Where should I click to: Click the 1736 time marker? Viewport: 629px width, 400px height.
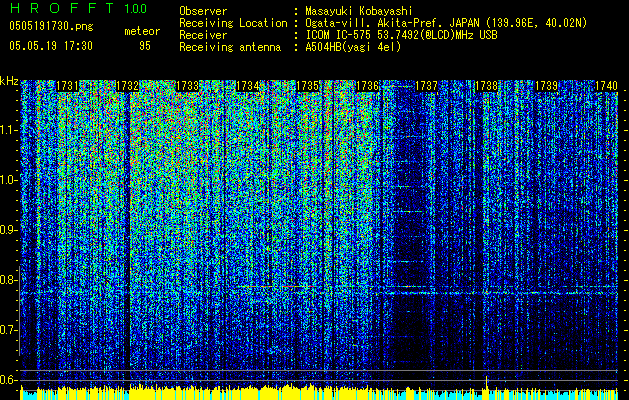coord(367,86)
